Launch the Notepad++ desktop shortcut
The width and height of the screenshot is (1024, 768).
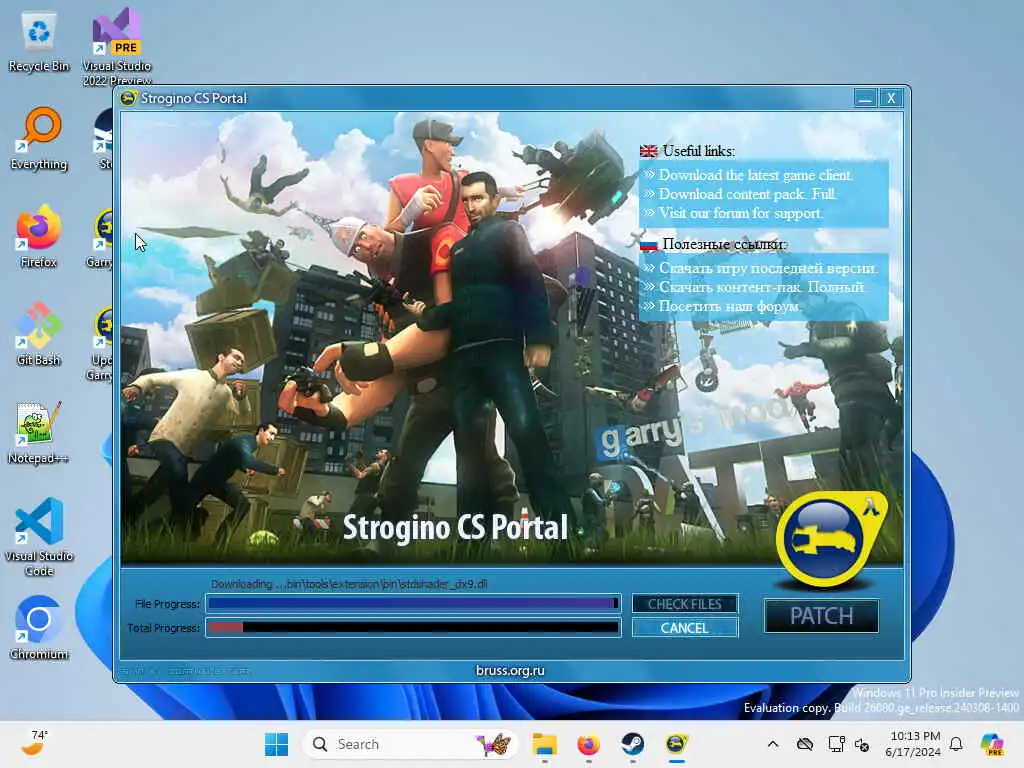pyautogui.click(x=39, y=432)
